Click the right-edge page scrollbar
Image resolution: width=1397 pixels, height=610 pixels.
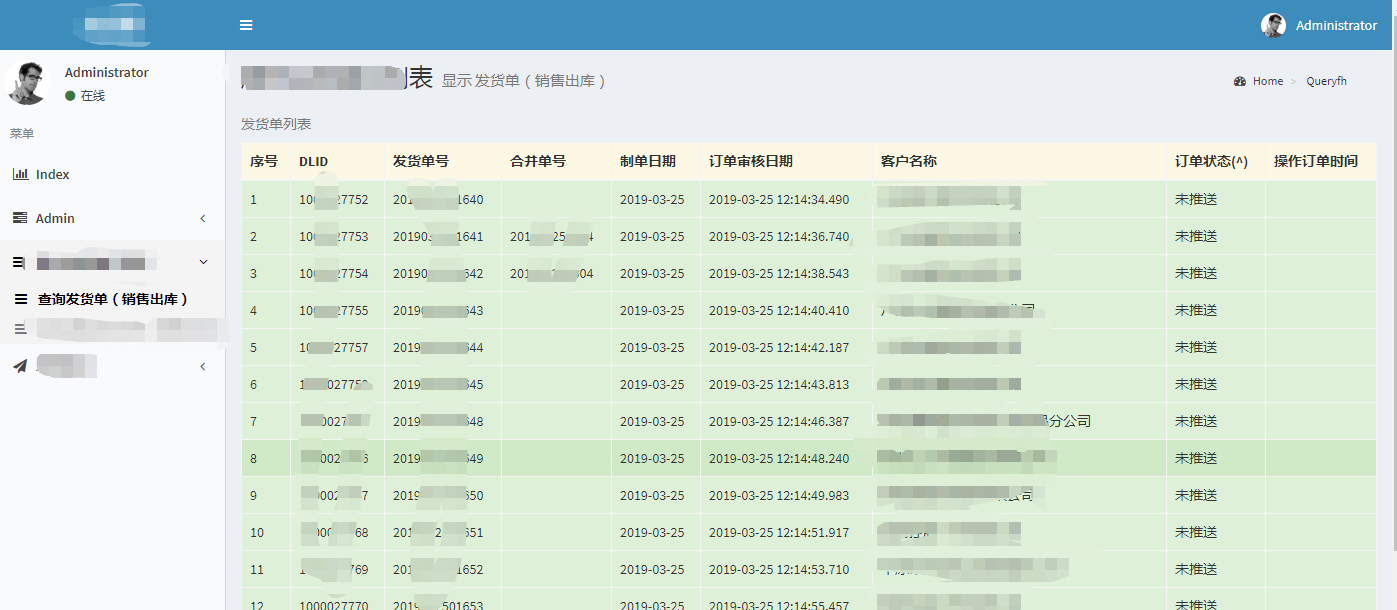point(1393,300)
